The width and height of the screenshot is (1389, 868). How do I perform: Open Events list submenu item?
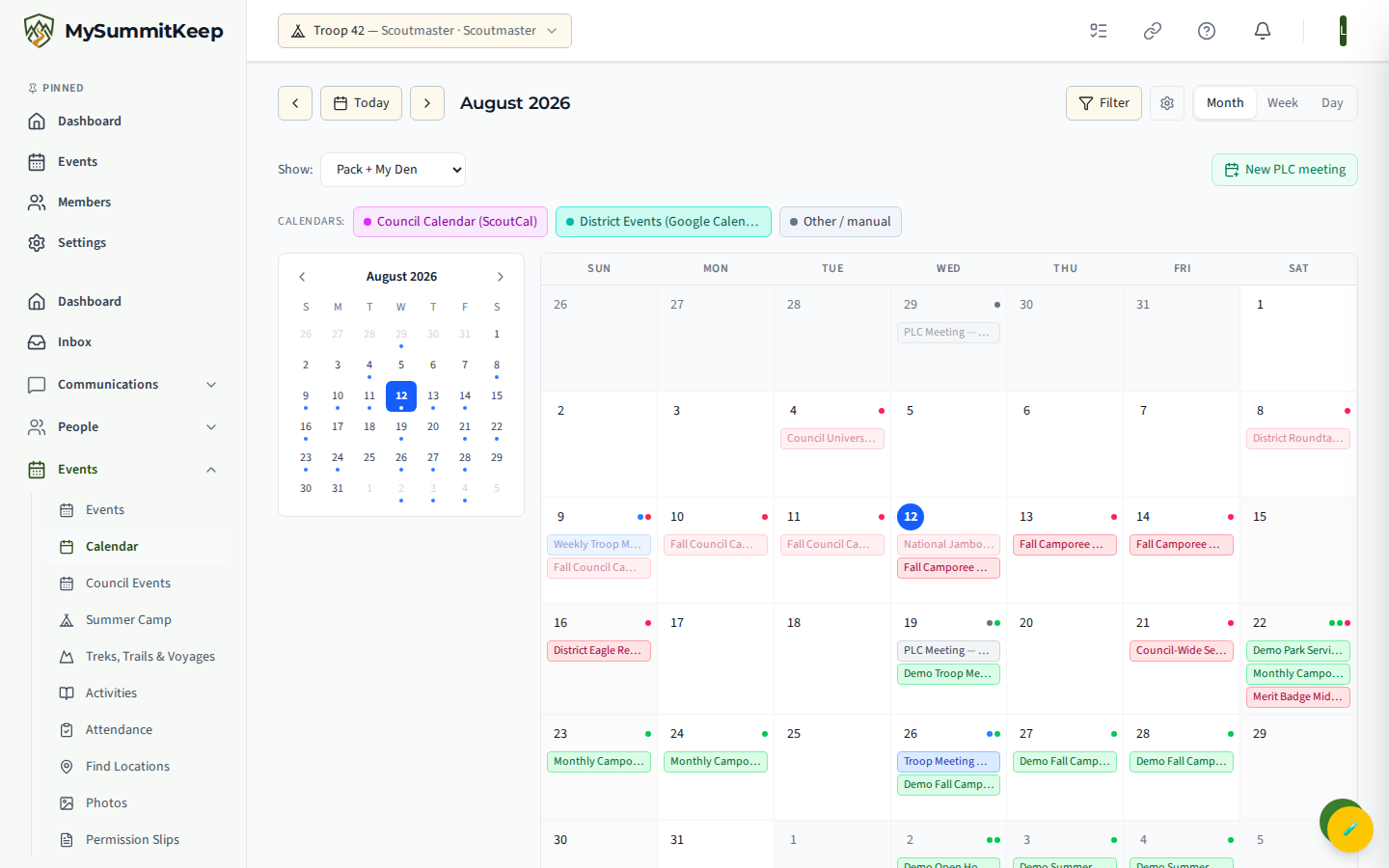pos(139,510)
